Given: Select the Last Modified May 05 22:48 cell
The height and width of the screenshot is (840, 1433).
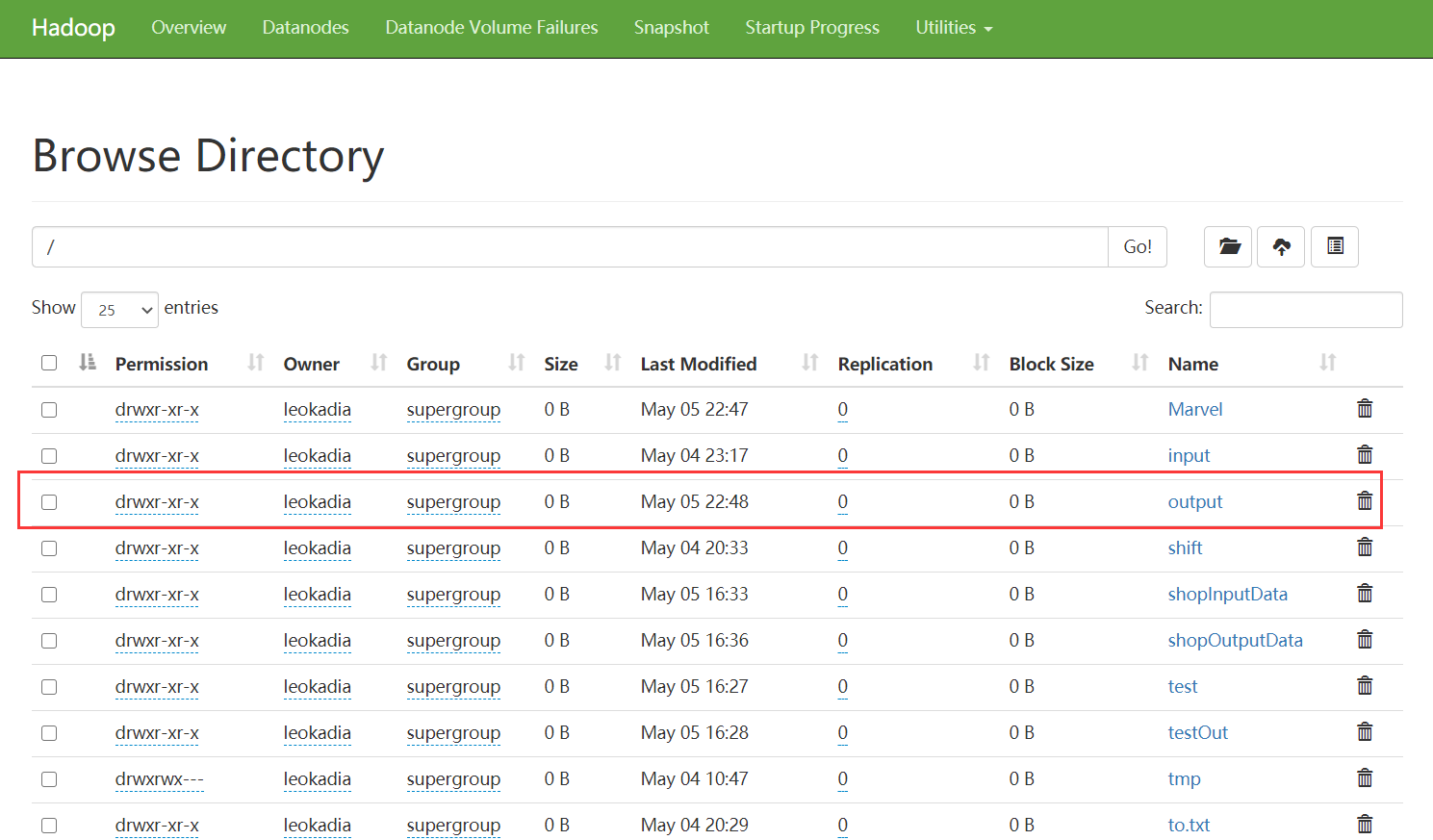Looking at the screenshot, I should point(695,501).
